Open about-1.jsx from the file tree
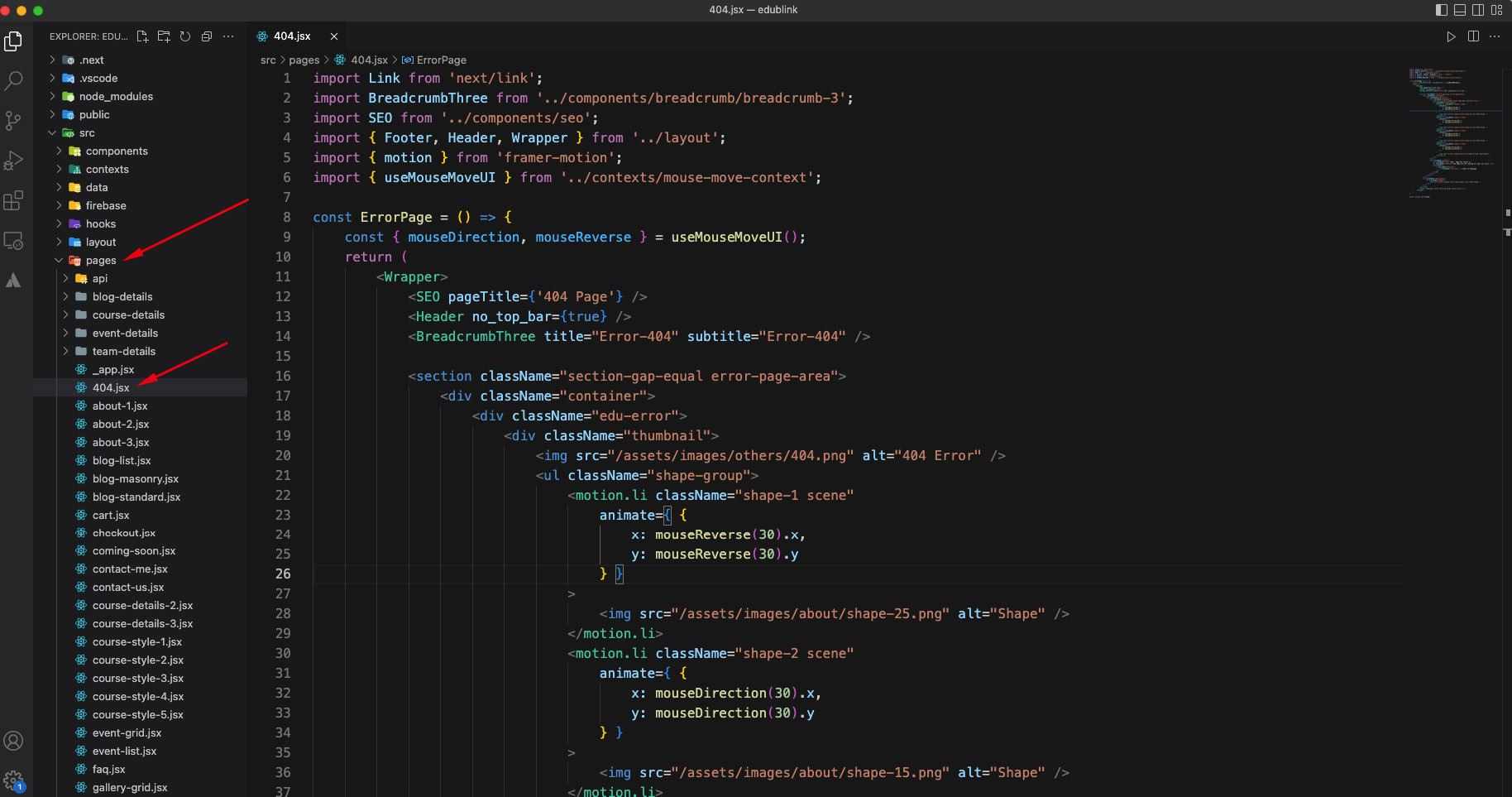Image resolution: width=1512 pixels, height=797 pixels. [x=120, y=406]
